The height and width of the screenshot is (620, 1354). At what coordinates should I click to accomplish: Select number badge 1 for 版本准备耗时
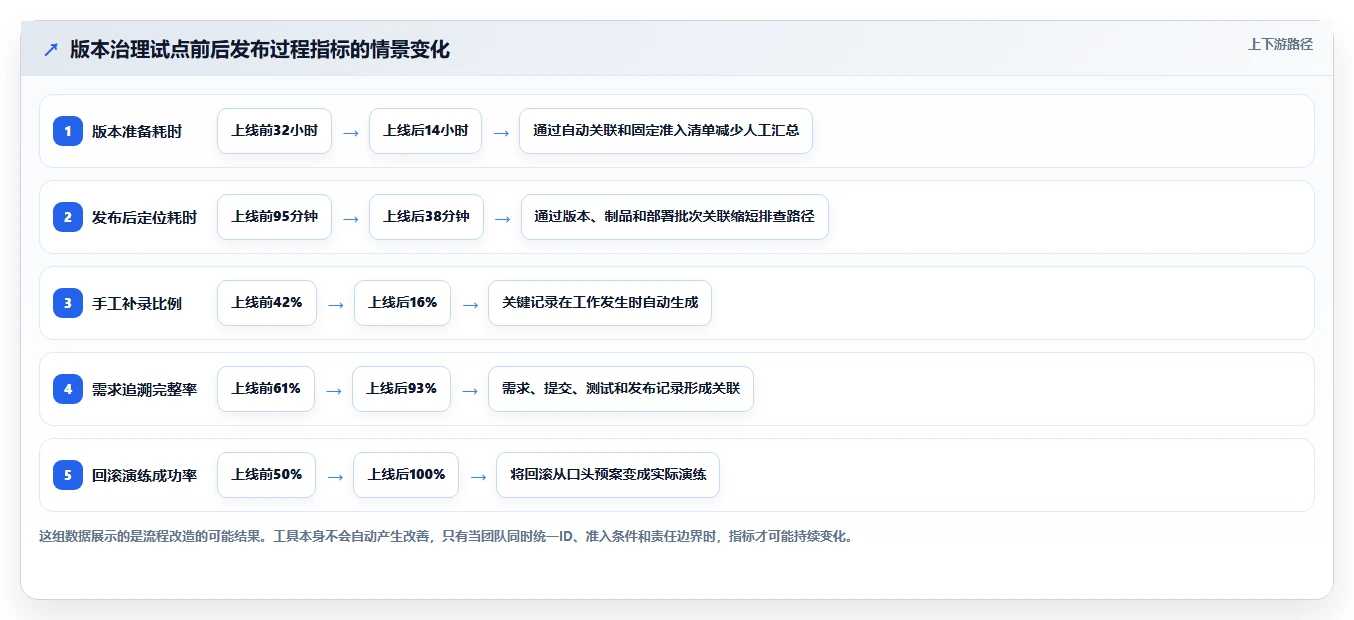[x=68, y=131]
